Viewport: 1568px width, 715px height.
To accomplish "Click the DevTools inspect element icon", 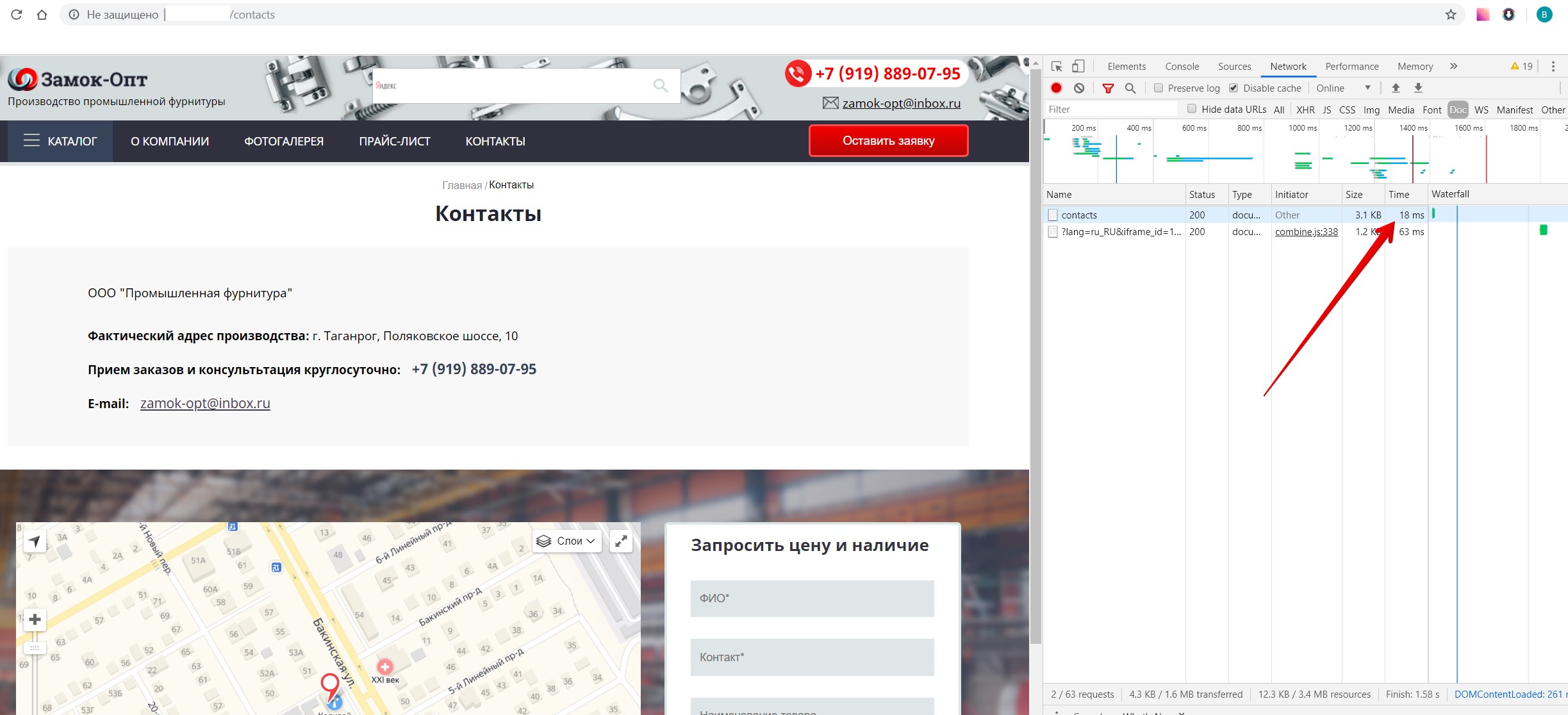I will coord(1057,67).
